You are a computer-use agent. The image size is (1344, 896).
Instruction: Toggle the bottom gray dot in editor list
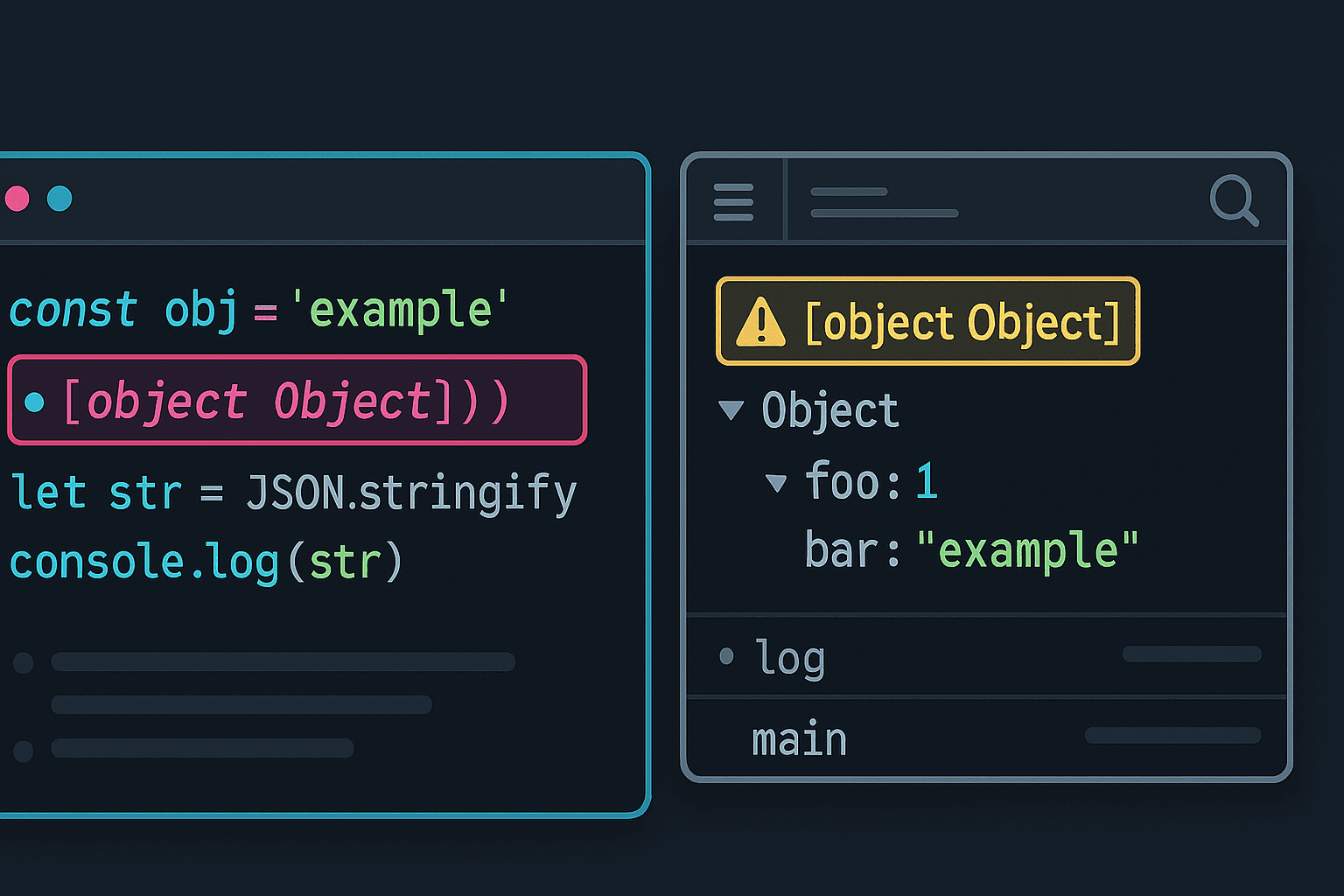point(24,750)
